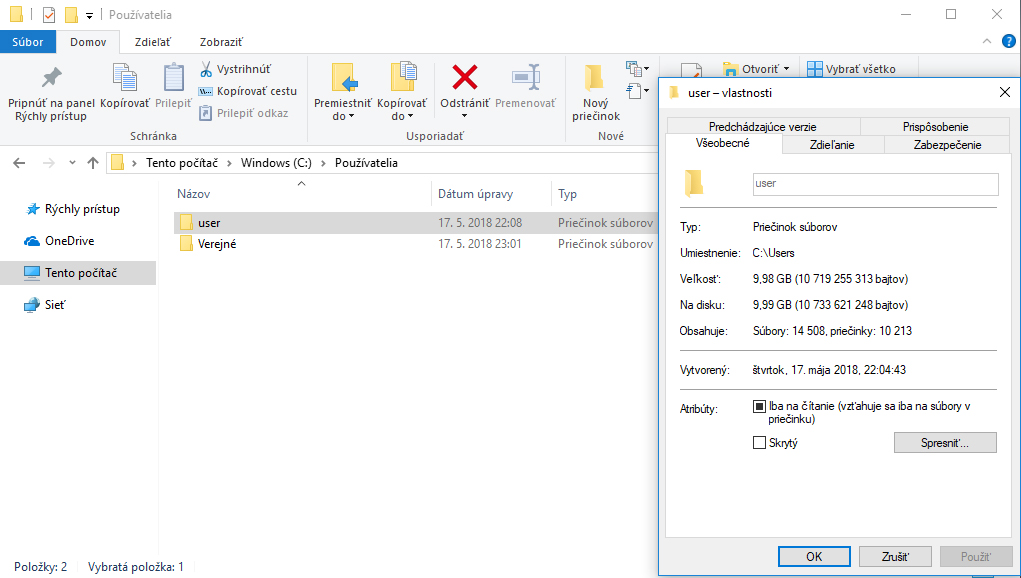Click the Prilepiť paste icon
The height and width of the screenshot is (578, 1021).
click(173, 77)
